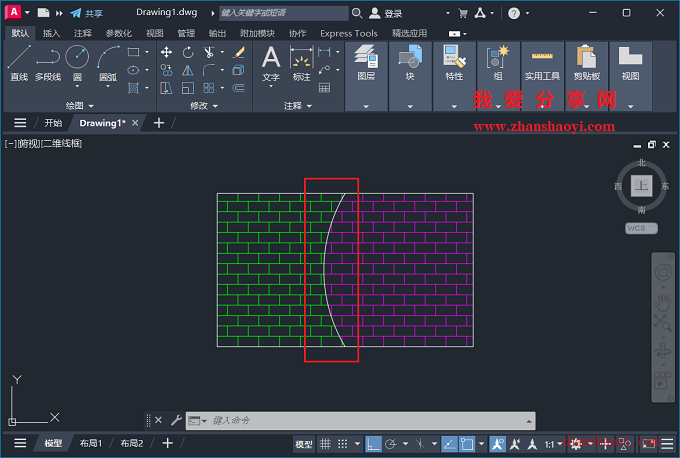This screenshot has height=458, width=680.
Task: Select the Offset tool
Action: pyautogui.click(x=239, y=88)
